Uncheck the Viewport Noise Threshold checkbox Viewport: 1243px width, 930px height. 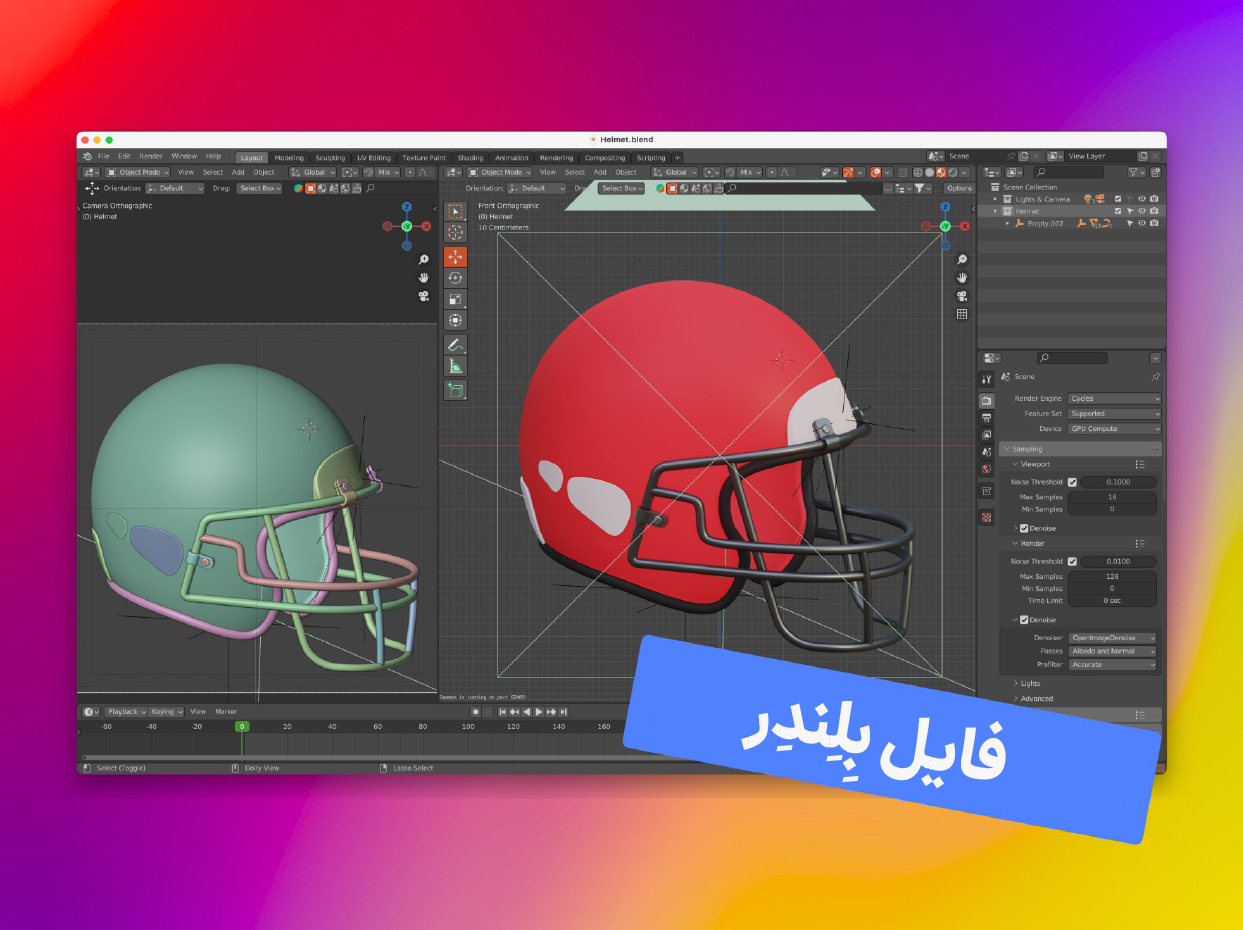pos(1072,482)
